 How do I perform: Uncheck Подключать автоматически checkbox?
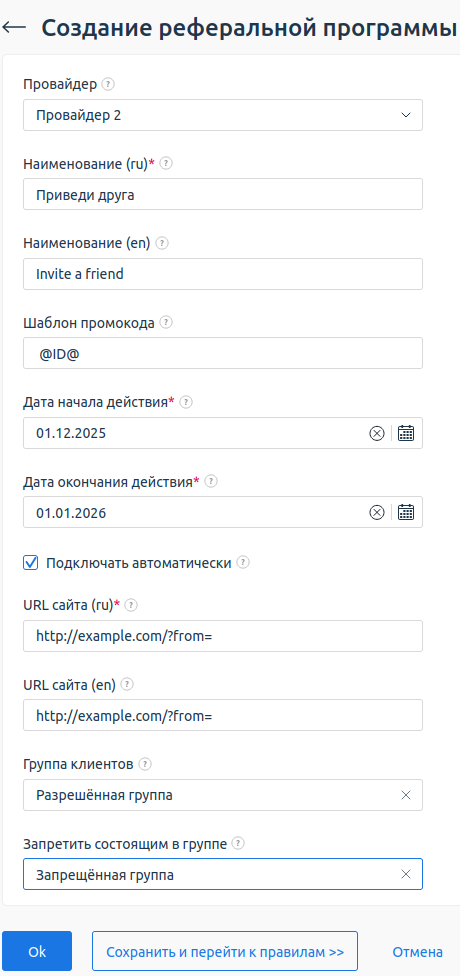(x=31, y=563)
